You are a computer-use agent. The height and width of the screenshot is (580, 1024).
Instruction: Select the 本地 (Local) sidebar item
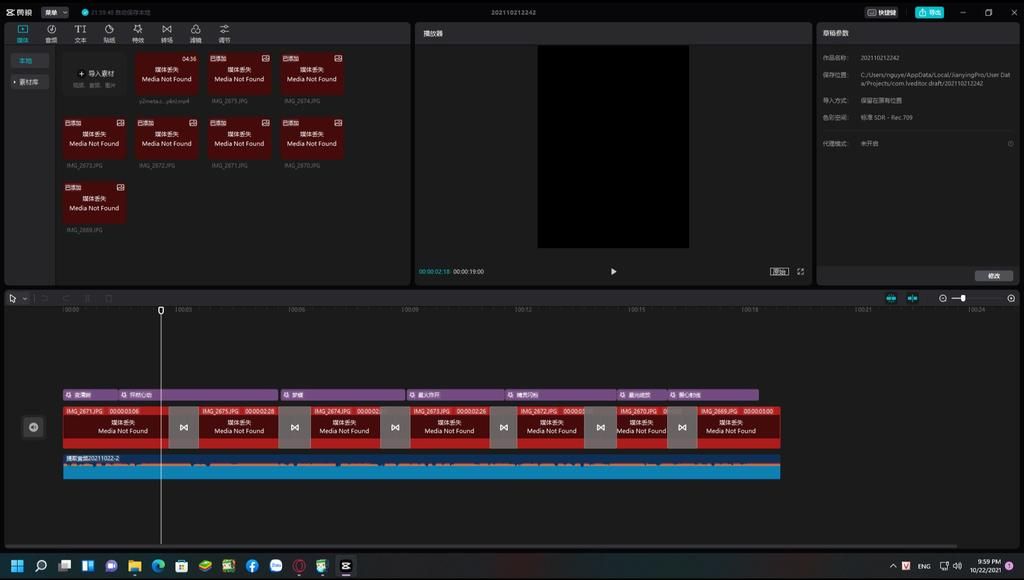29,61
